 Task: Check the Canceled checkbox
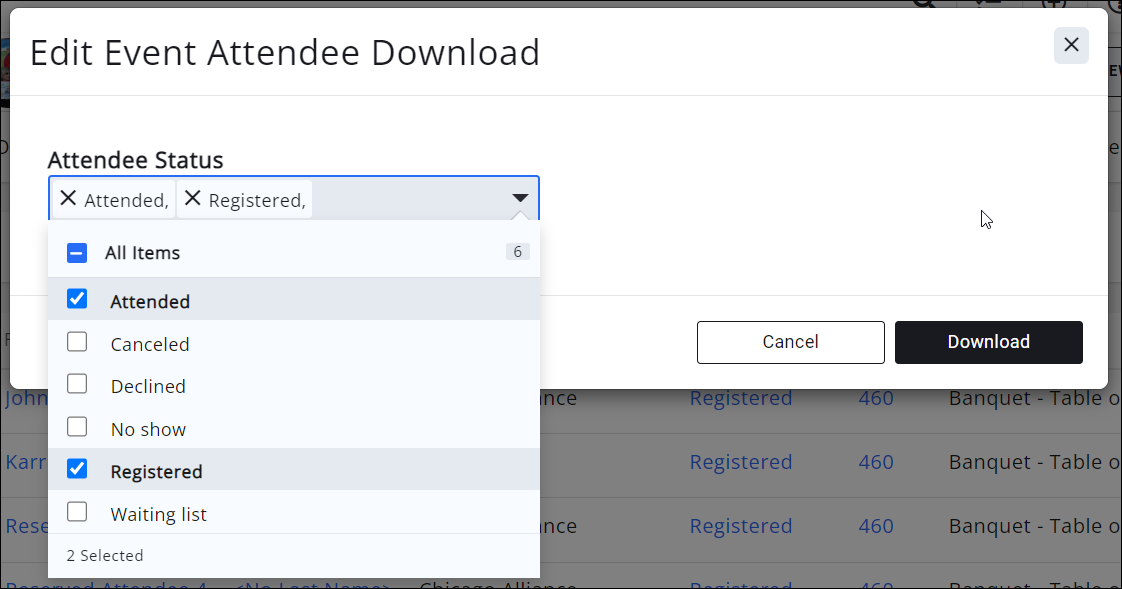point(77,342)
